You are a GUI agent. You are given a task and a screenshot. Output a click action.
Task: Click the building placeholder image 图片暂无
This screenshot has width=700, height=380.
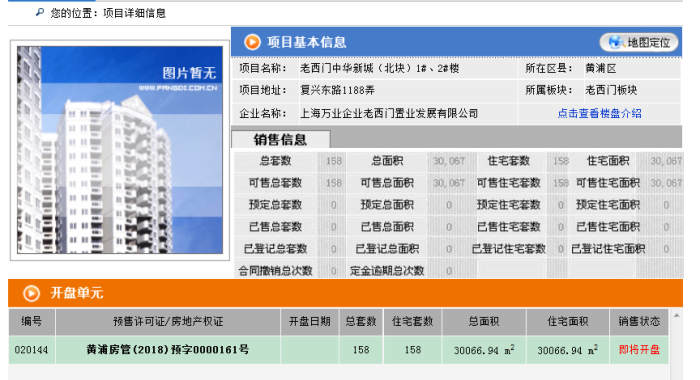point(120,150)
